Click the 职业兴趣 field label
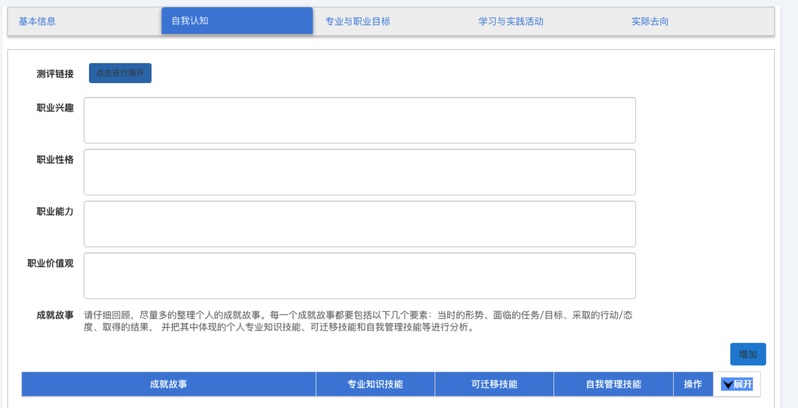Viewport: 798px width, 408px height. [x=55, y=108]
